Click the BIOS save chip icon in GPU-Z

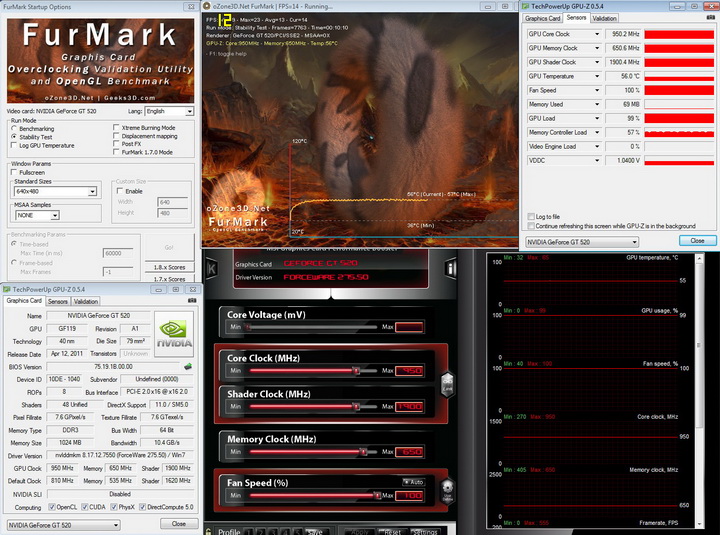(x=188, y=366)
